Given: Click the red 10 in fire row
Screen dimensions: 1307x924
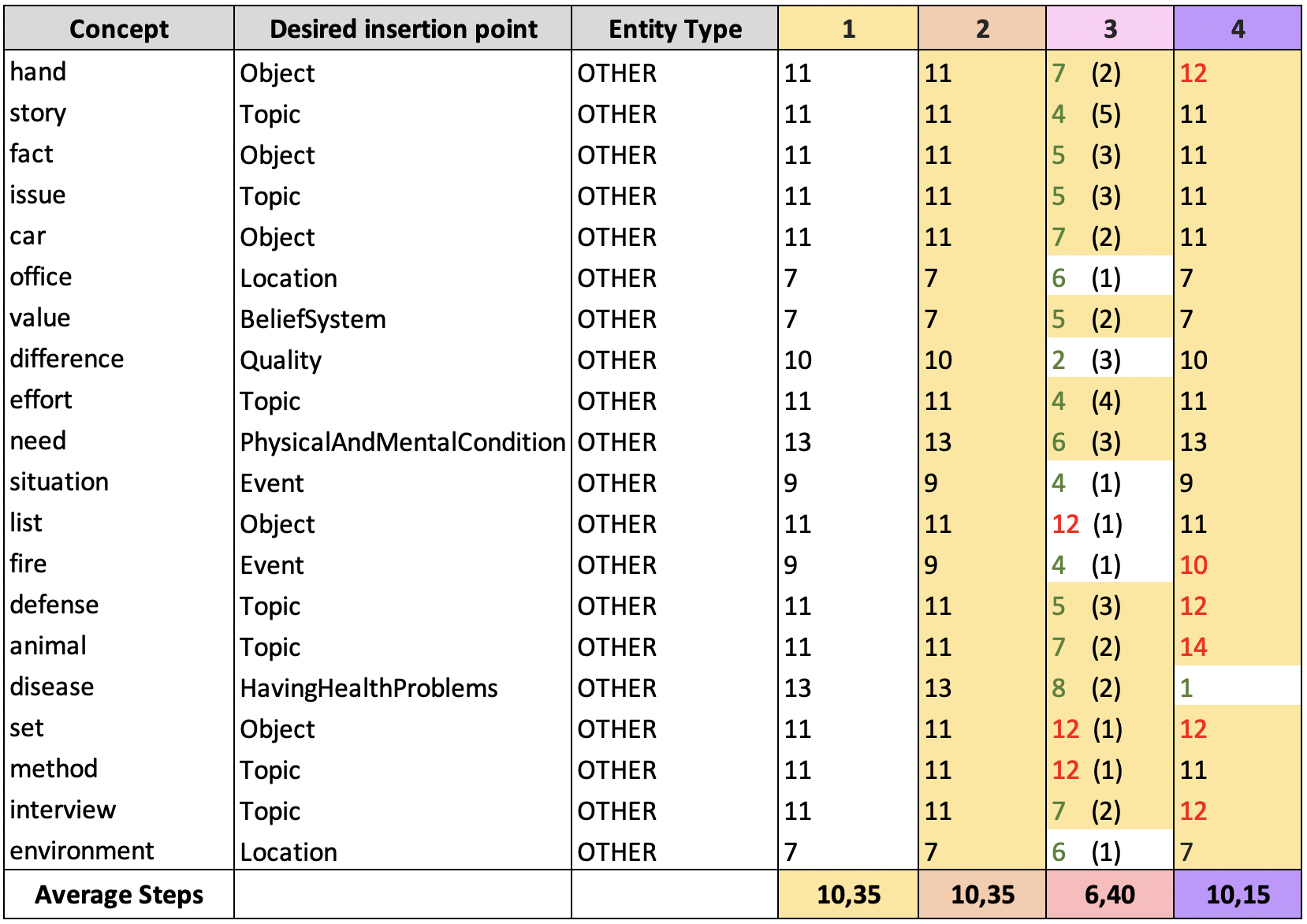Looking at the screenshot, I should click(x=1193, y=565).
